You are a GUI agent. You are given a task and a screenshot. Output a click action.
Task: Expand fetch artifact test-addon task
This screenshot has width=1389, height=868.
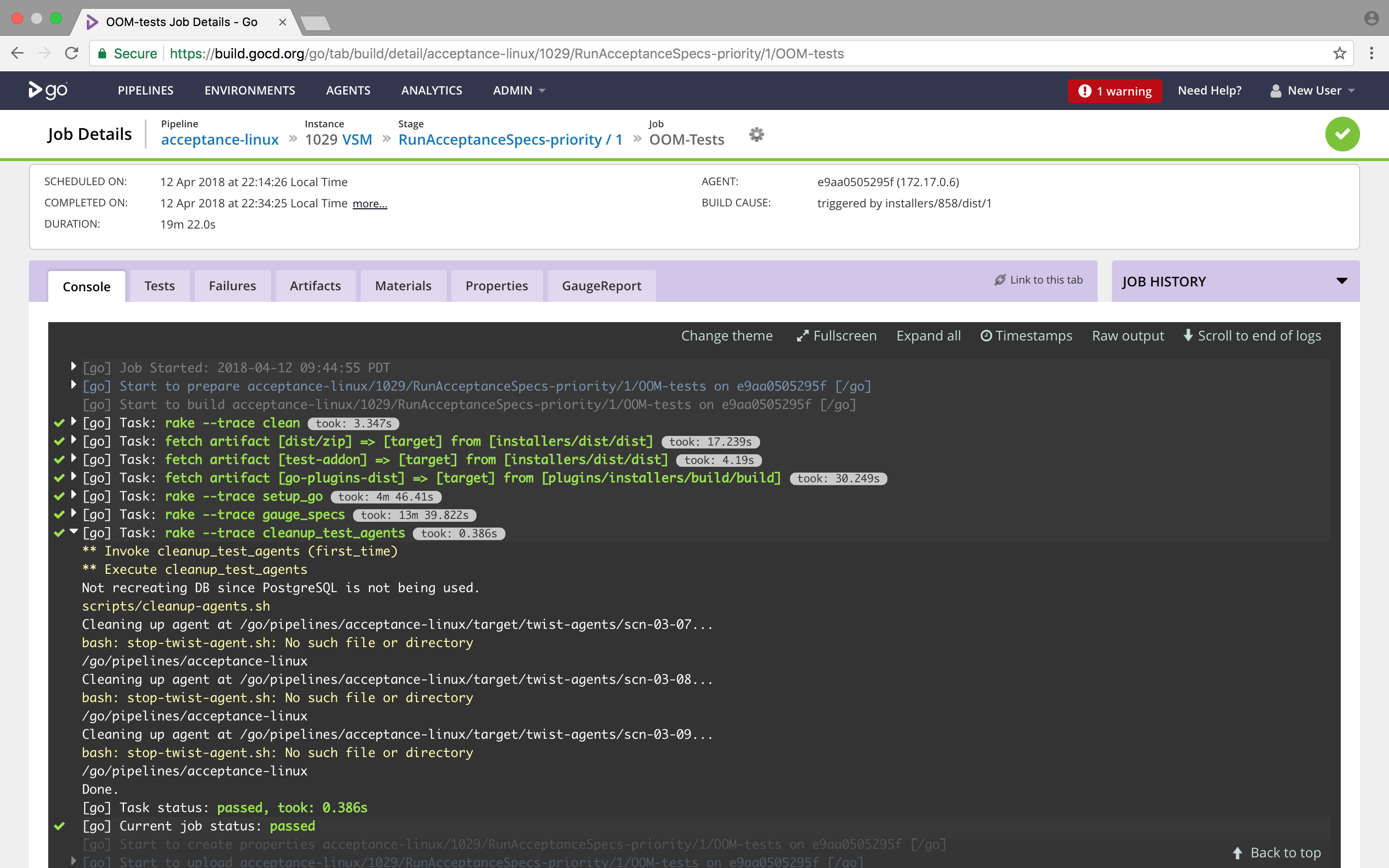point(73,458)
